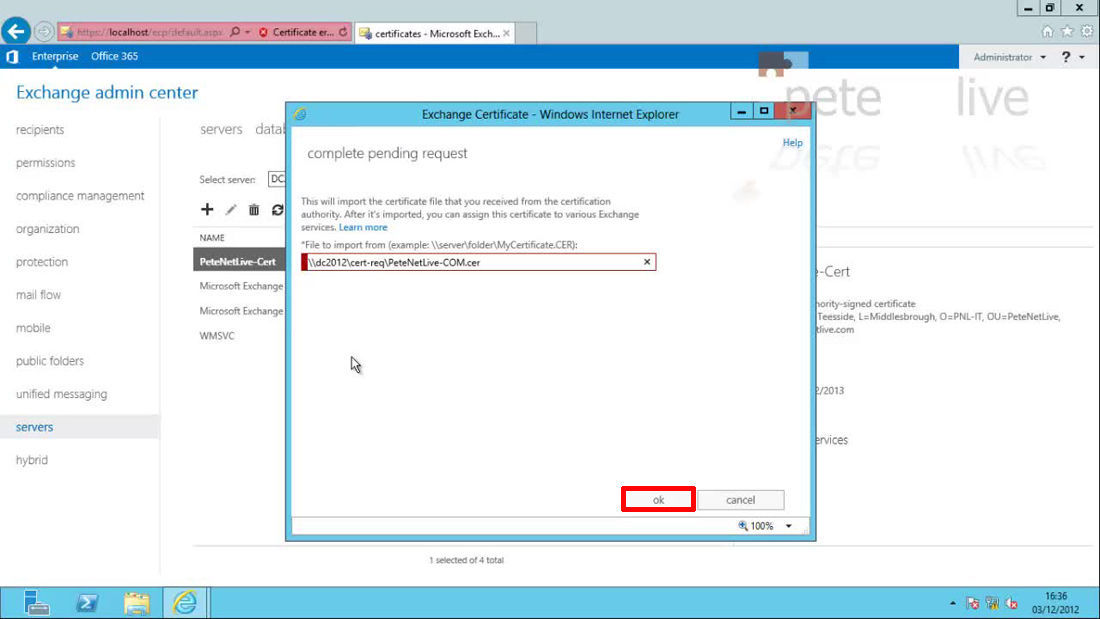Open public folders in the navigation

(50, 361)
